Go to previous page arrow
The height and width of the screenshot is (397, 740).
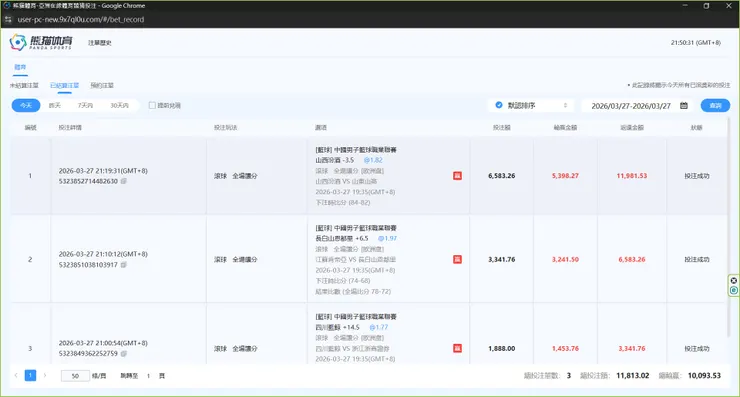(16, 376)
